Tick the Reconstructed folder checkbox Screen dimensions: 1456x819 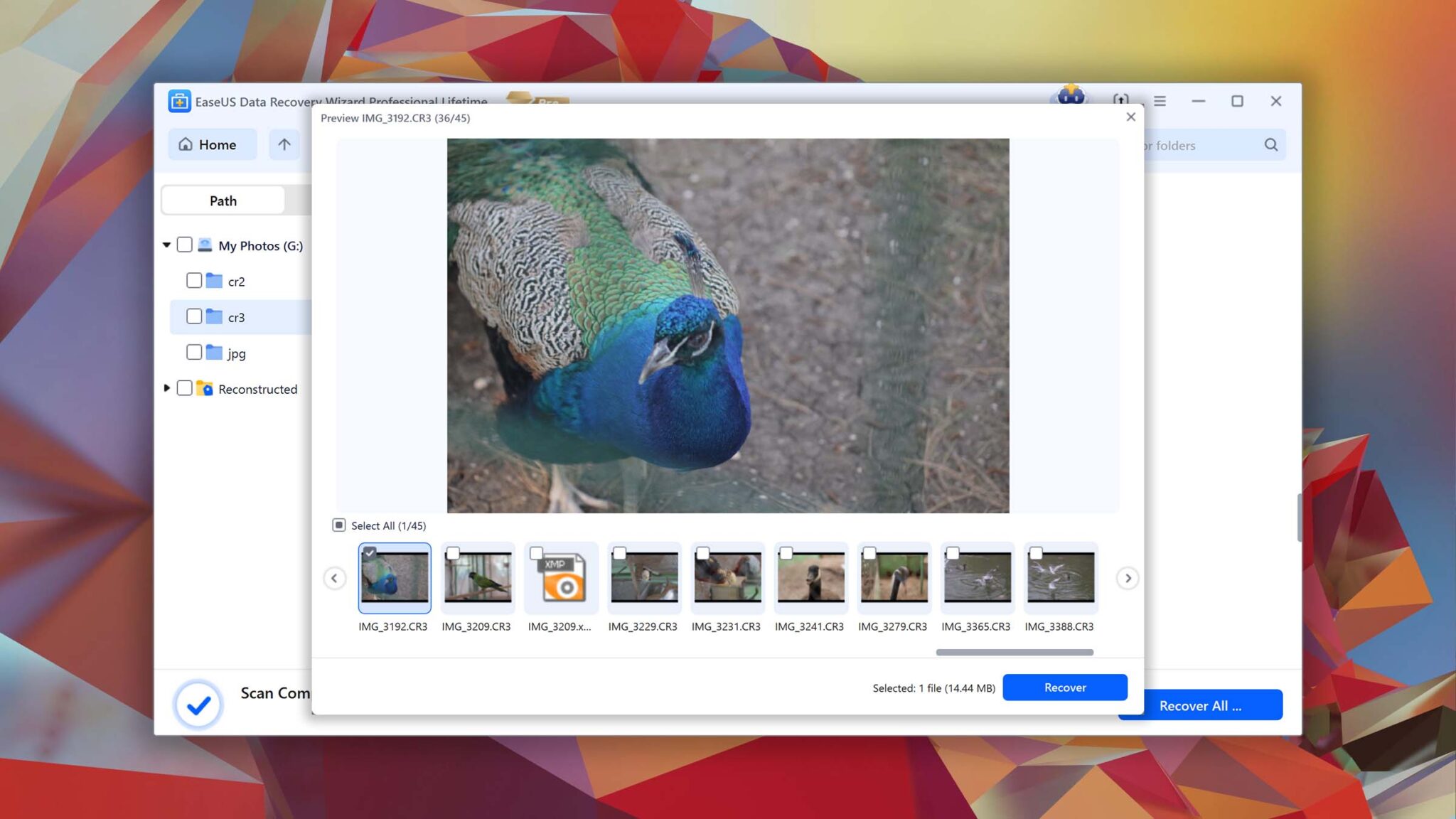[184, 388]
